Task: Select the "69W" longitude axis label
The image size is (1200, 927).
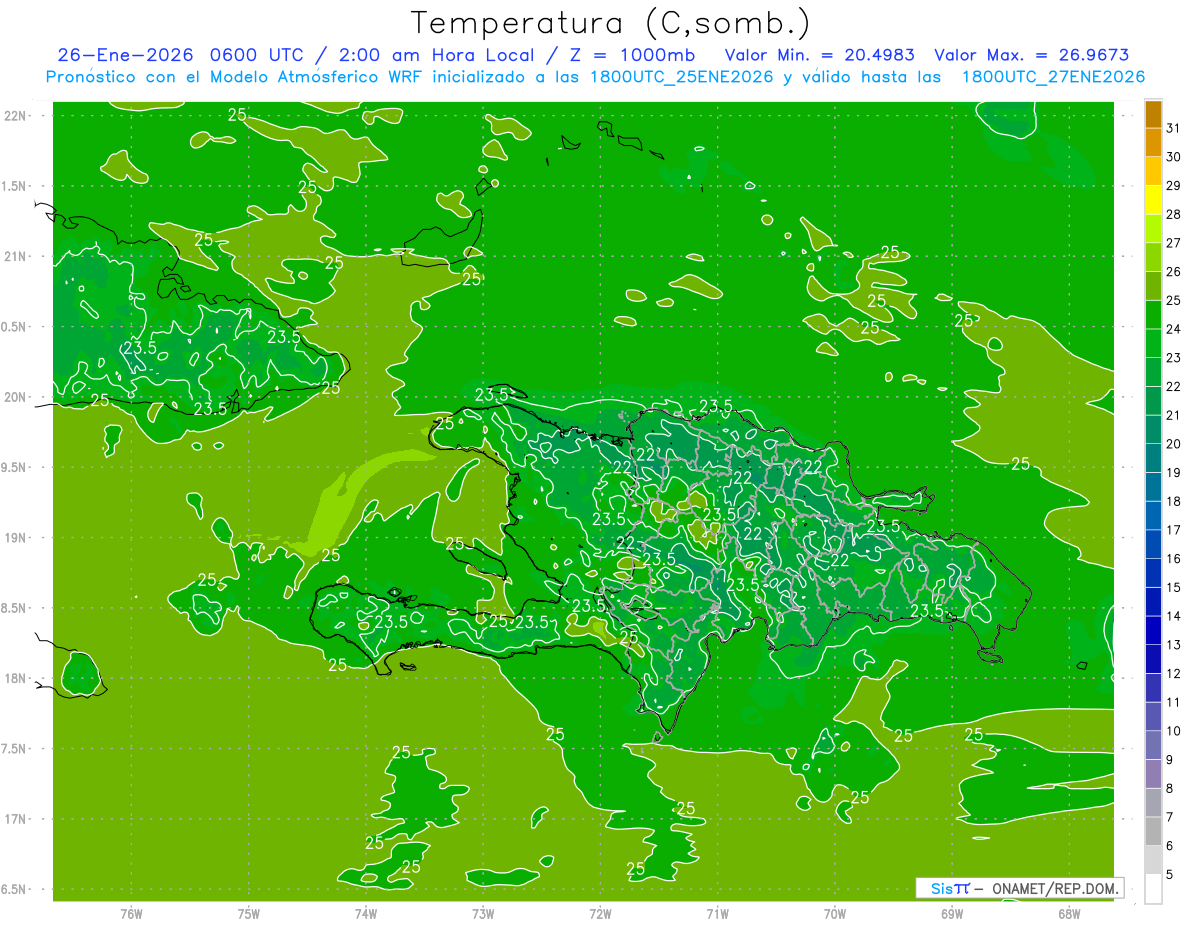Action: coord(951,914)
